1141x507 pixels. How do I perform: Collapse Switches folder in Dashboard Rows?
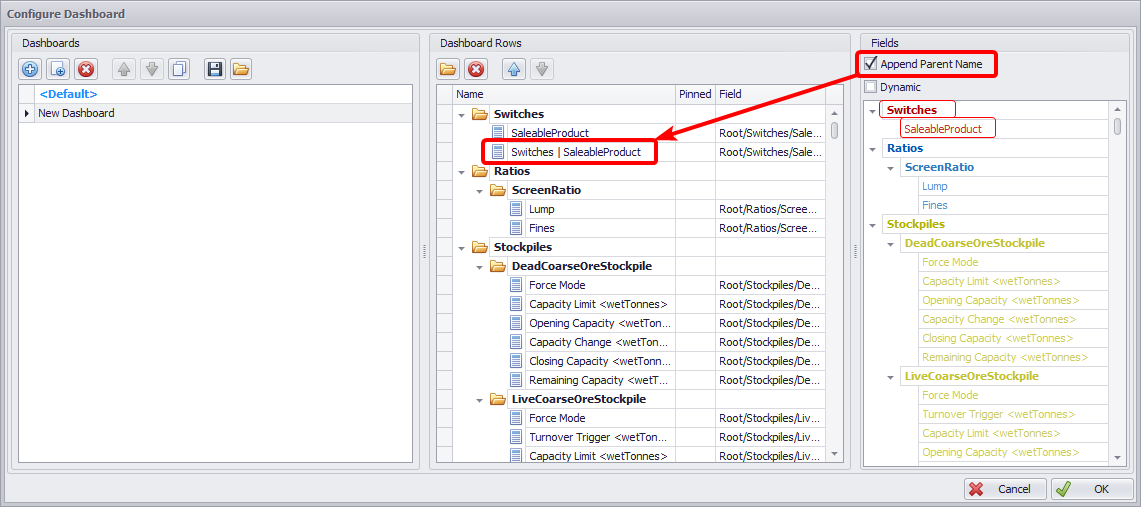point(461,115)
